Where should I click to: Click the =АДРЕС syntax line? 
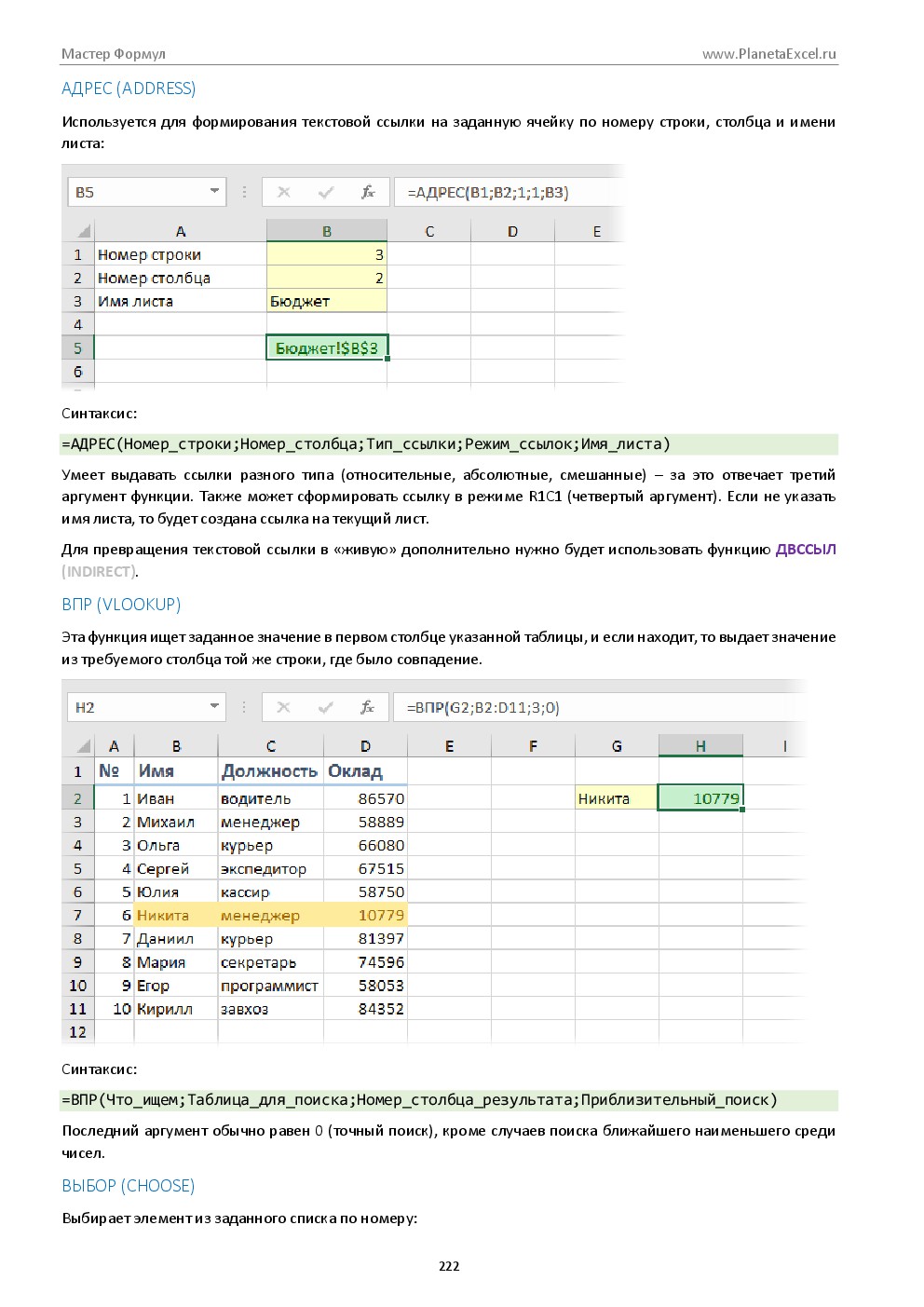(x=449, y=443)
